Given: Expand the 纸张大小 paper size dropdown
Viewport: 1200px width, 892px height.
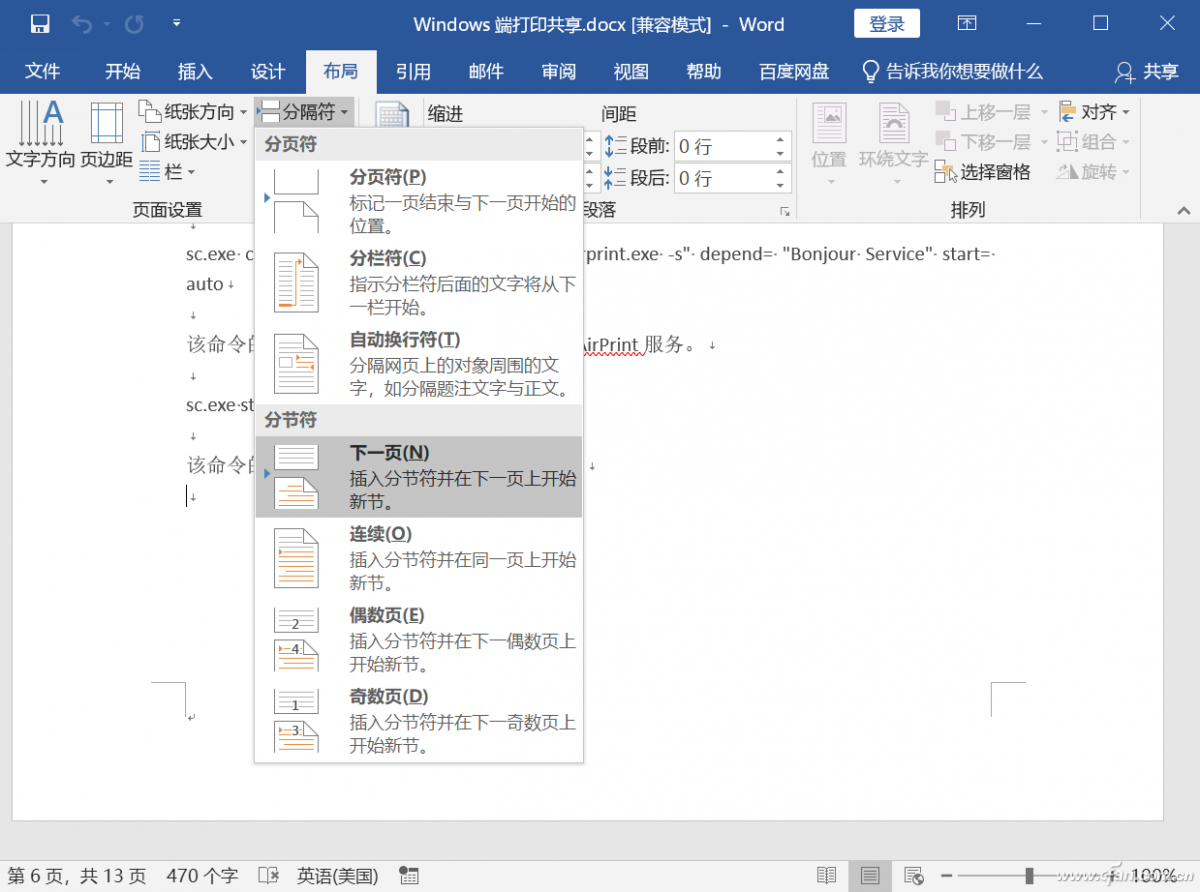Looking at the screenshot, I should point(193,142).
